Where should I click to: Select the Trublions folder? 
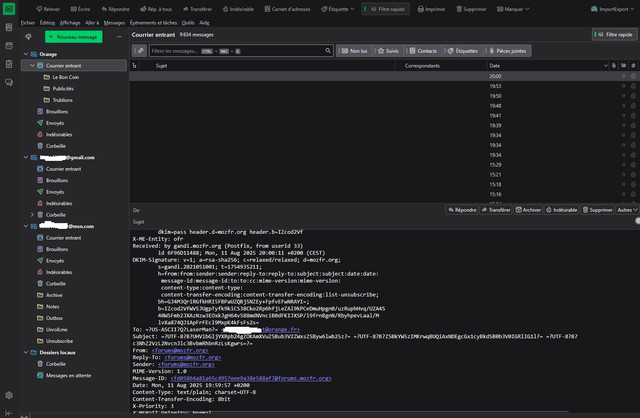tap(62, 100)
